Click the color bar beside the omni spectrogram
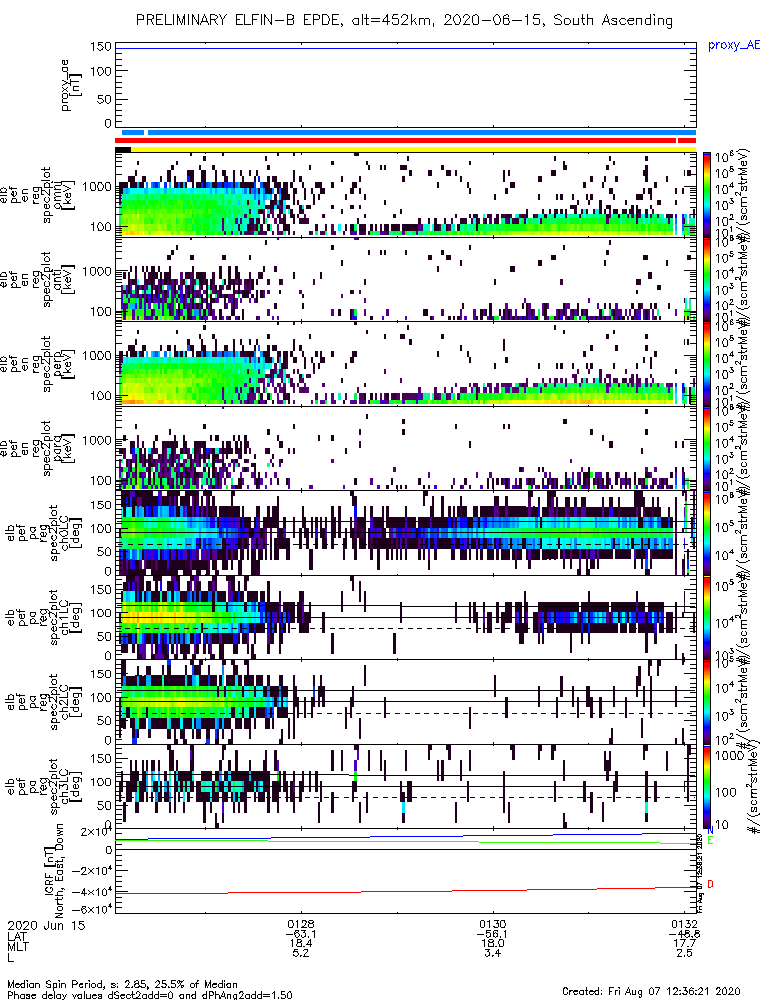The image size is (775, 1000). (707, 195)
